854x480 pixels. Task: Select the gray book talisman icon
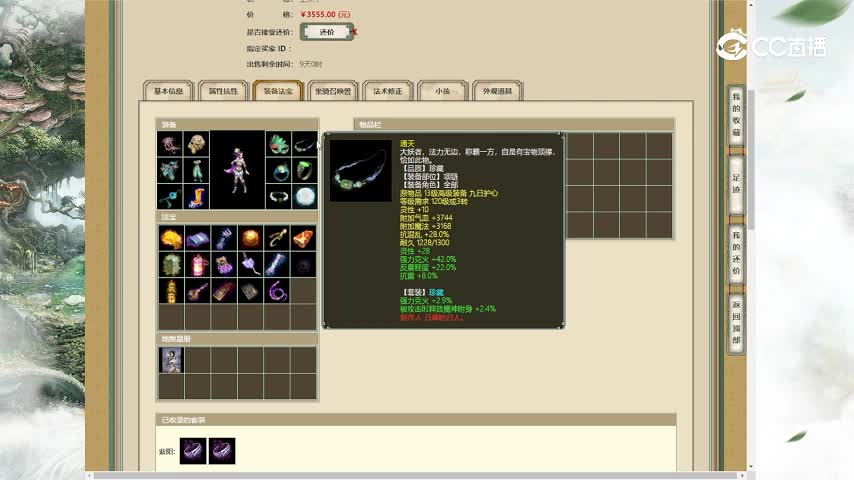click(250, 291)
